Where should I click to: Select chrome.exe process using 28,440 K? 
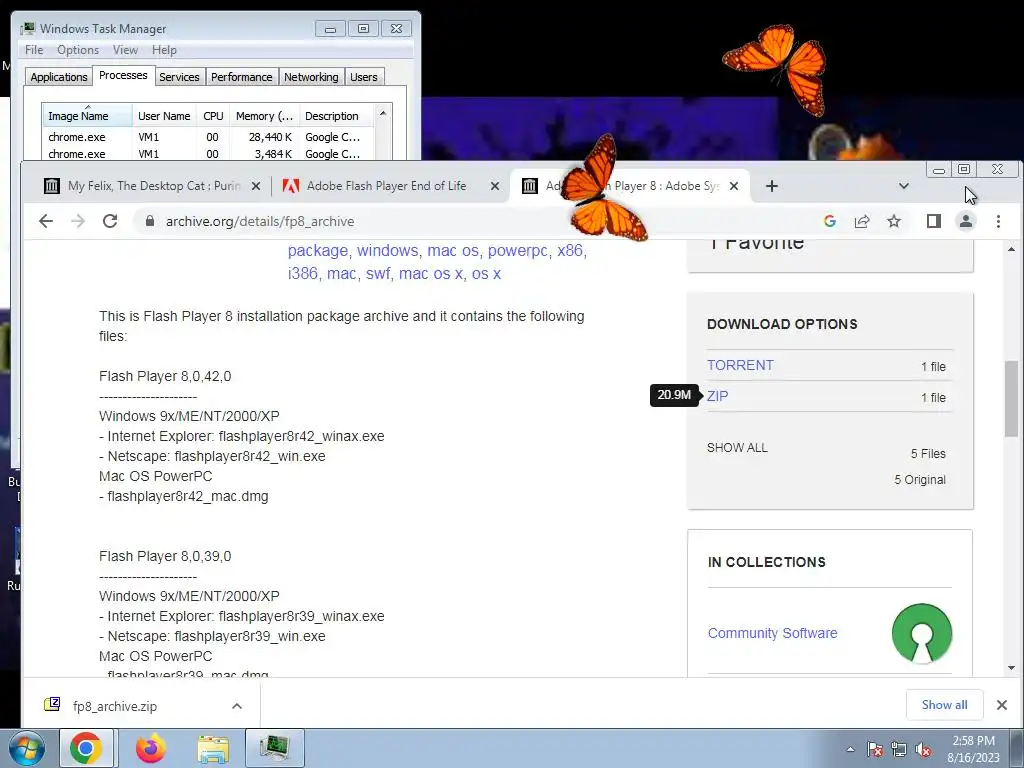pos(208,137)
